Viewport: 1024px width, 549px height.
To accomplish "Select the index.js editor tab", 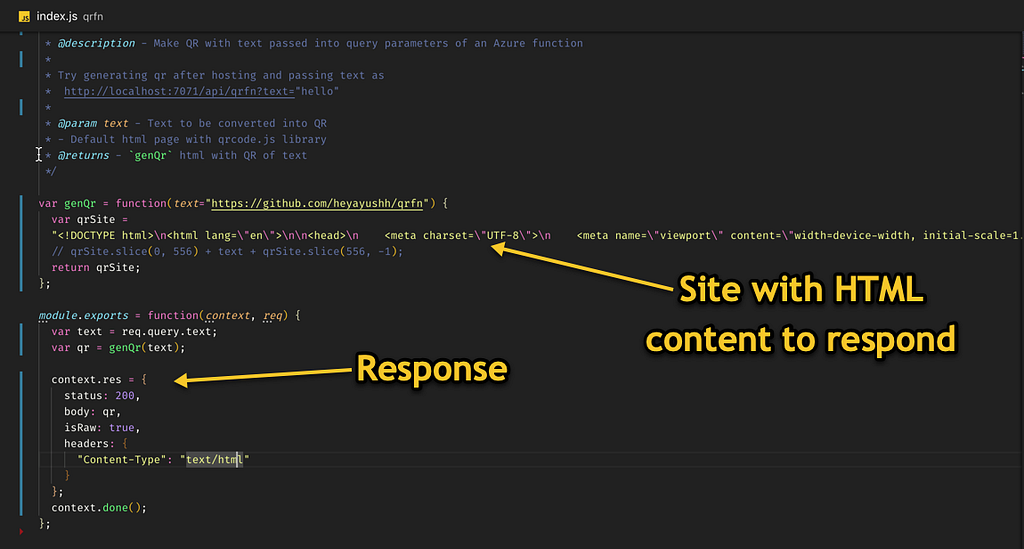I will (x=61, y=16).
